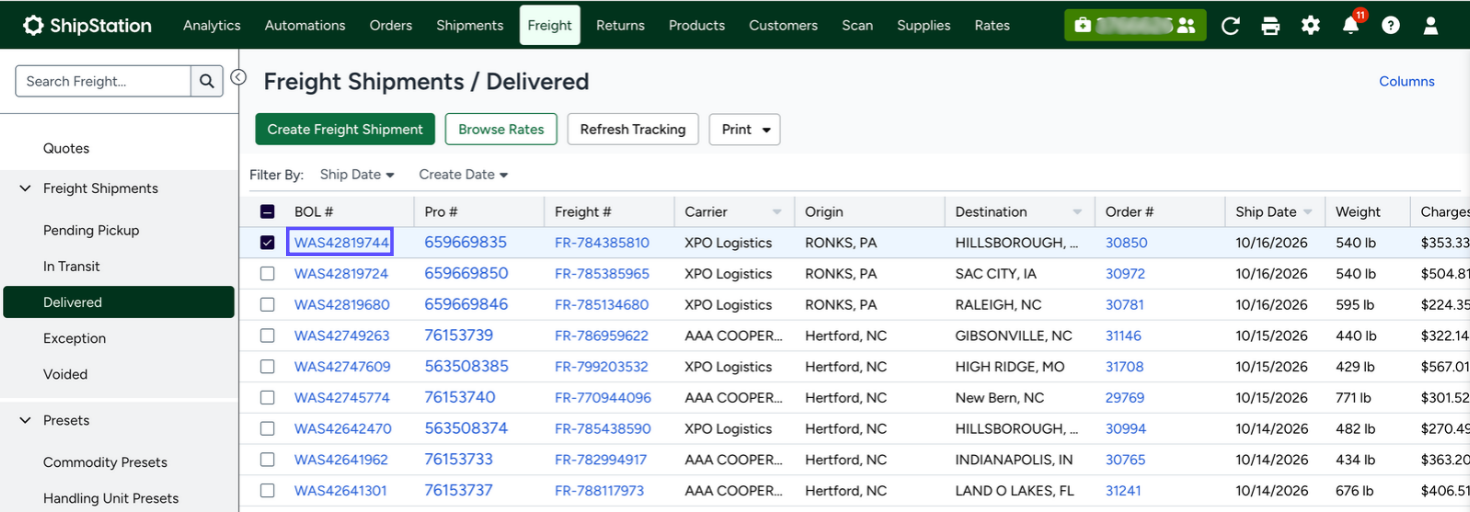
Task: Click the Origin column header
Action: click(824, 212)
